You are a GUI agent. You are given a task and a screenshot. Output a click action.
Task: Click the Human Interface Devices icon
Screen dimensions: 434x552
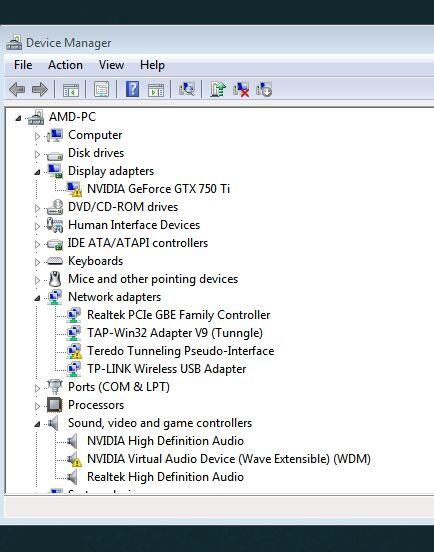point(55,225)
